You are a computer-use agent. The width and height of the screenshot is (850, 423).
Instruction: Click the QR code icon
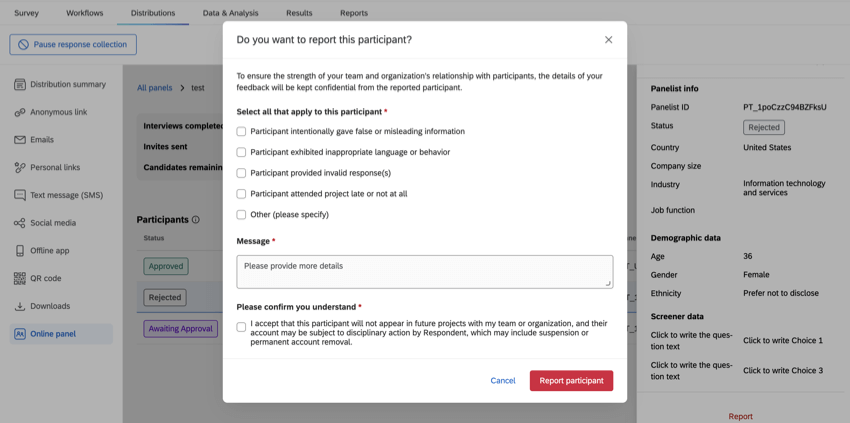20,278
